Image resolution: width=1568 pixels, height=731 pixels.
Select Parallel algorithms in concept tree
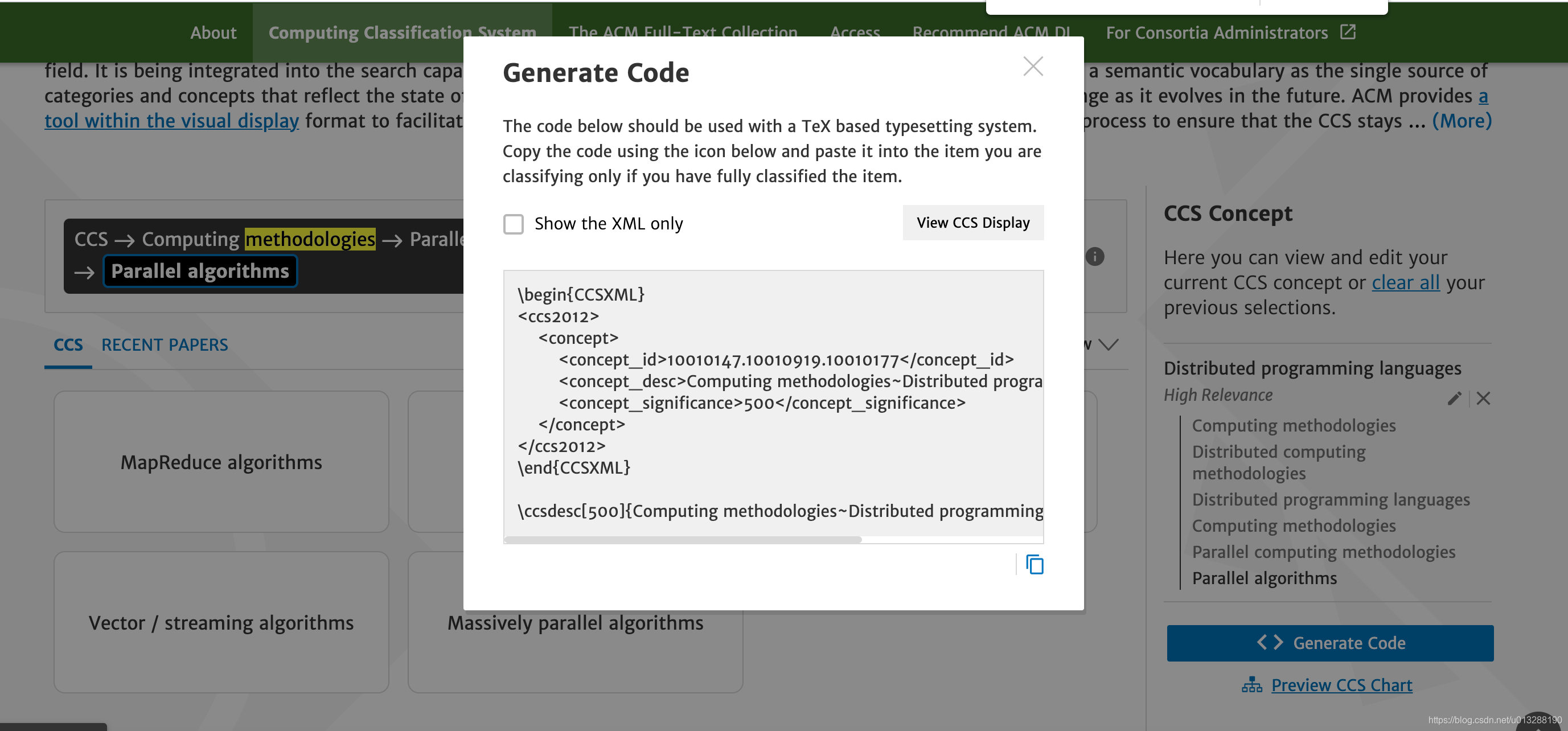(1263, 578)
